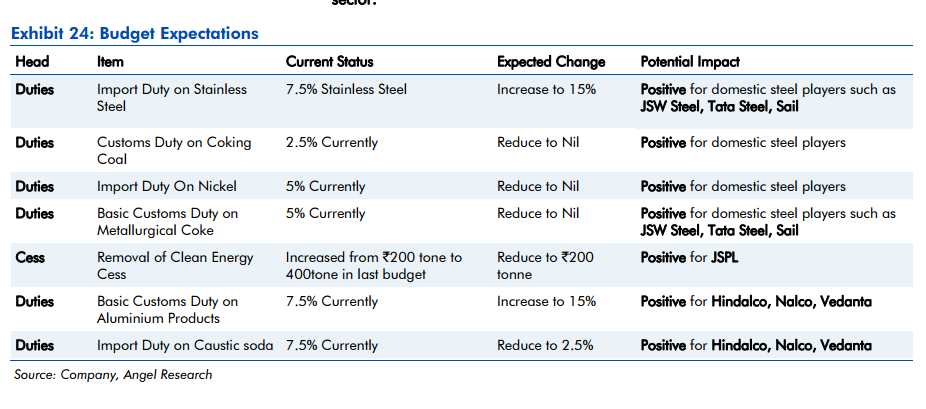926x409 pixels.
Task: Select Import Duty on Caustic soda item
Action: tap(188, 346)
